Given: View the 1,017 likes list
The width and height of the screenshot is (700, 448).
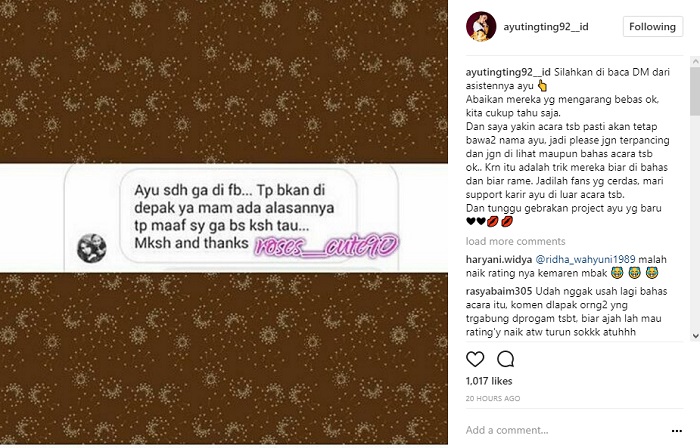Looking at the screenshot, I should pyautogui.click(x=489, y=381).
